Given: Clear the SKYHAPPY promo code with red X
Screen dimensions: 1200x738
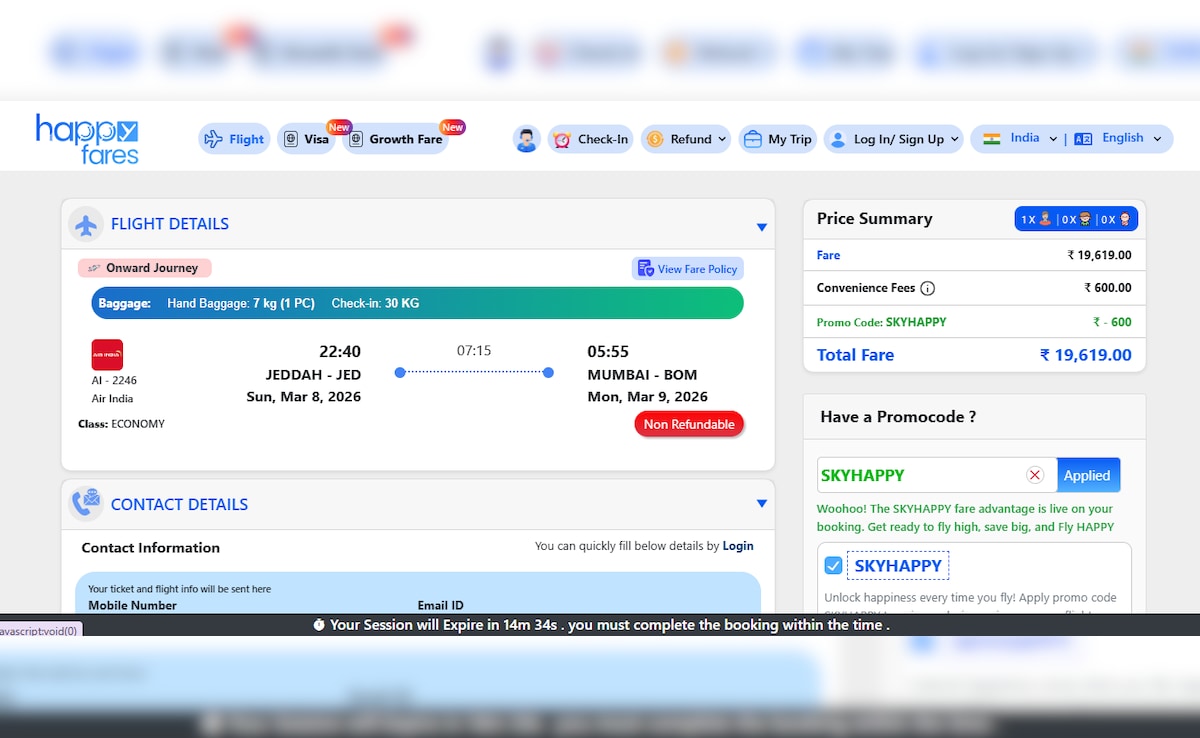Looking at the screenshot, I should click(1035, 475).
